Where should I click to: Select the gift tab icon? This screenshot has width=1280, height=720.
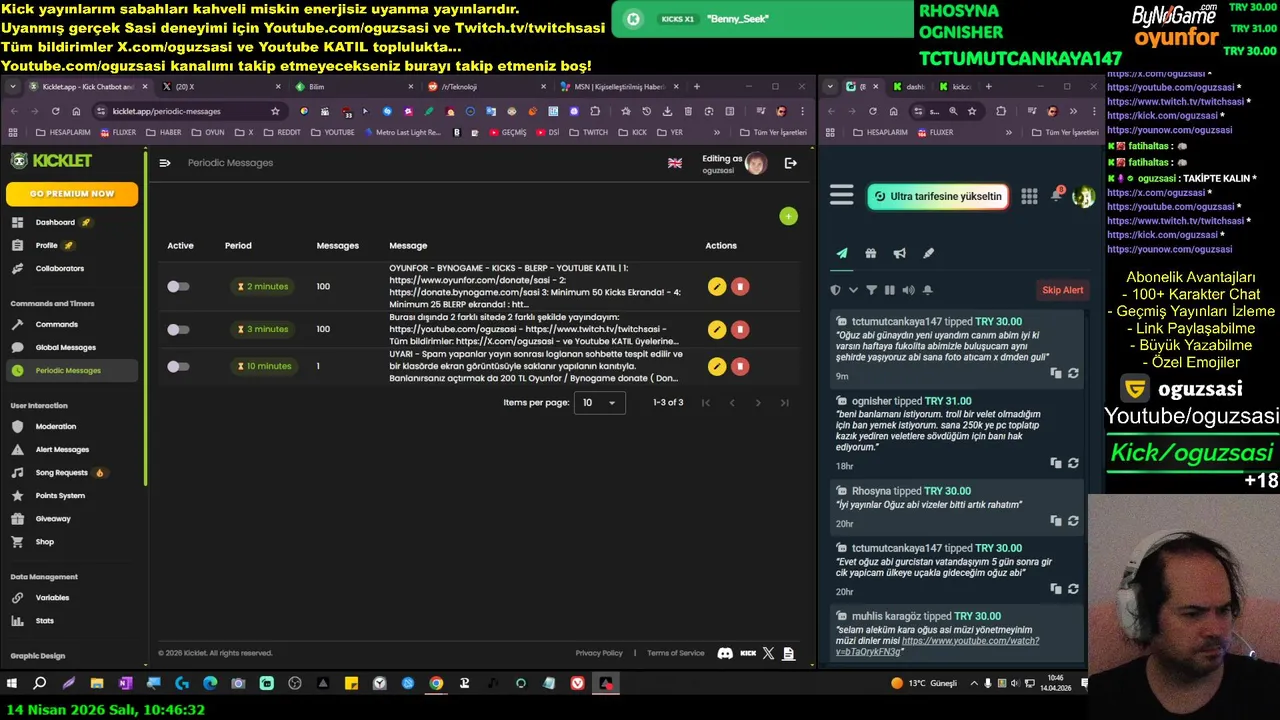click(x=871, y=253)
